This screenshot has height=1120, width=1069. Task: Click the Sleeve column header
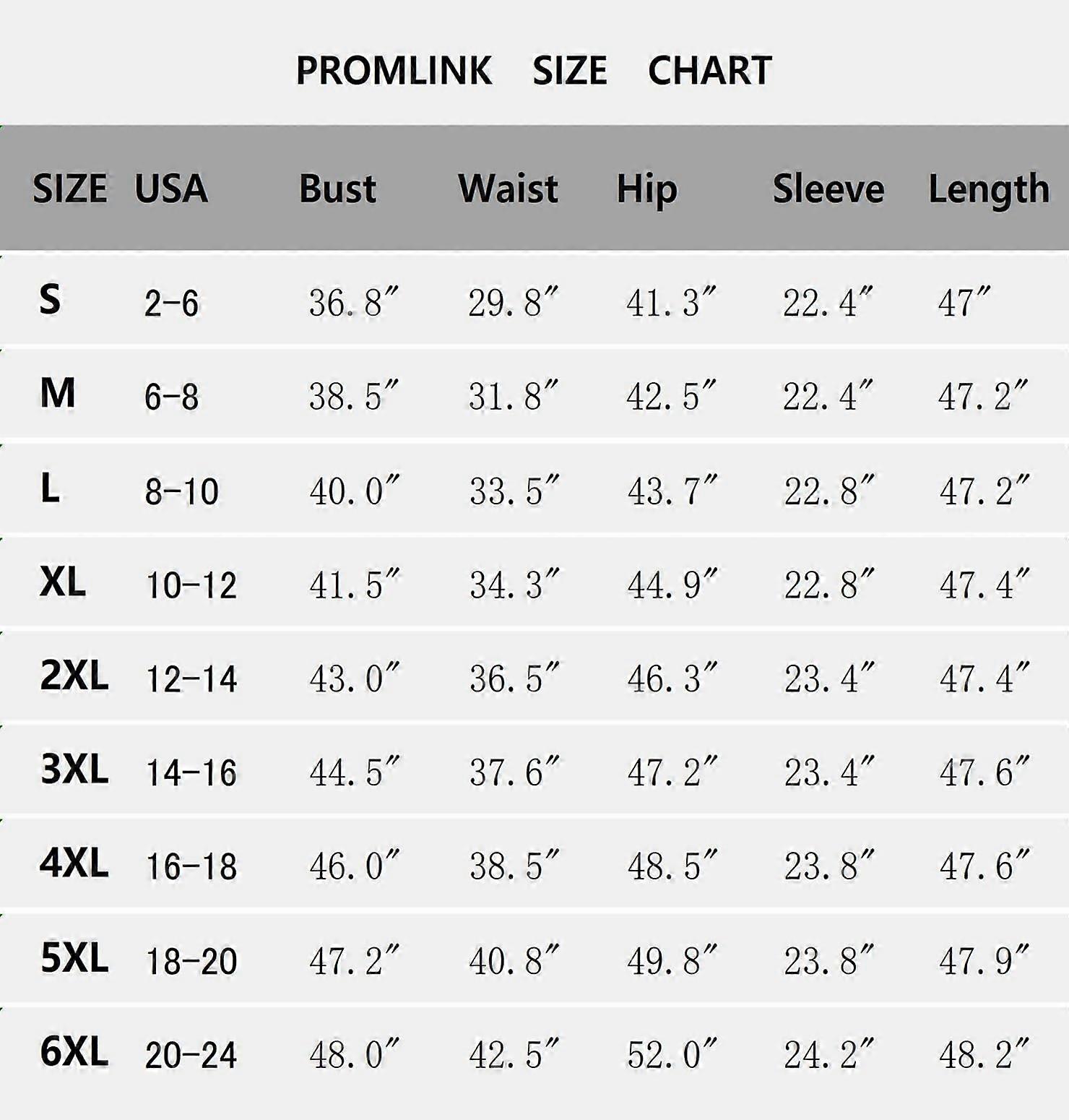click(828, 189)
